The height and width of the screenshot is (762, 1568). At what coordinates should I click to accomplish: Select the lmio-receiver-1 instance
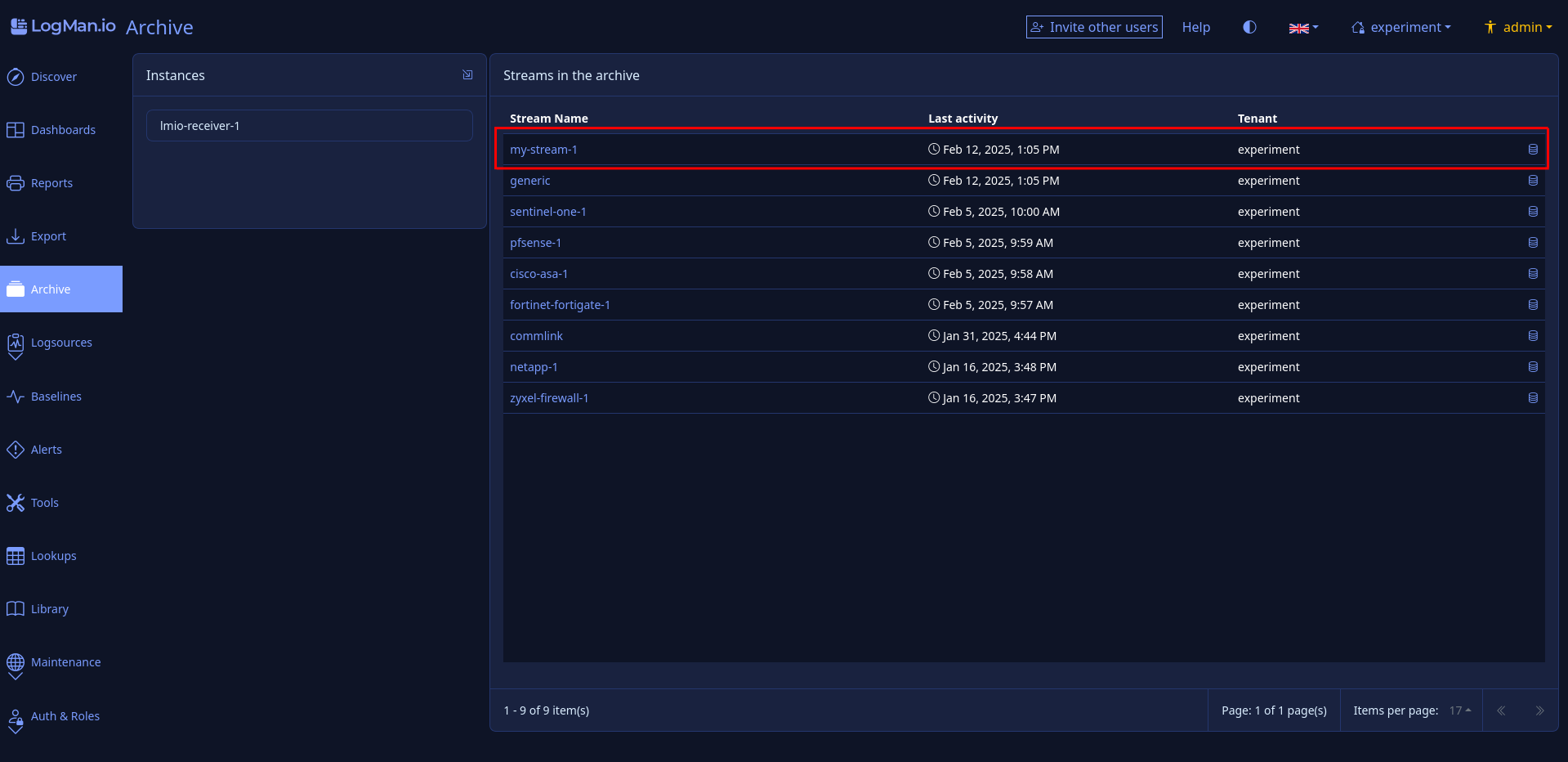pyautogui.click(x=309, y=126)
